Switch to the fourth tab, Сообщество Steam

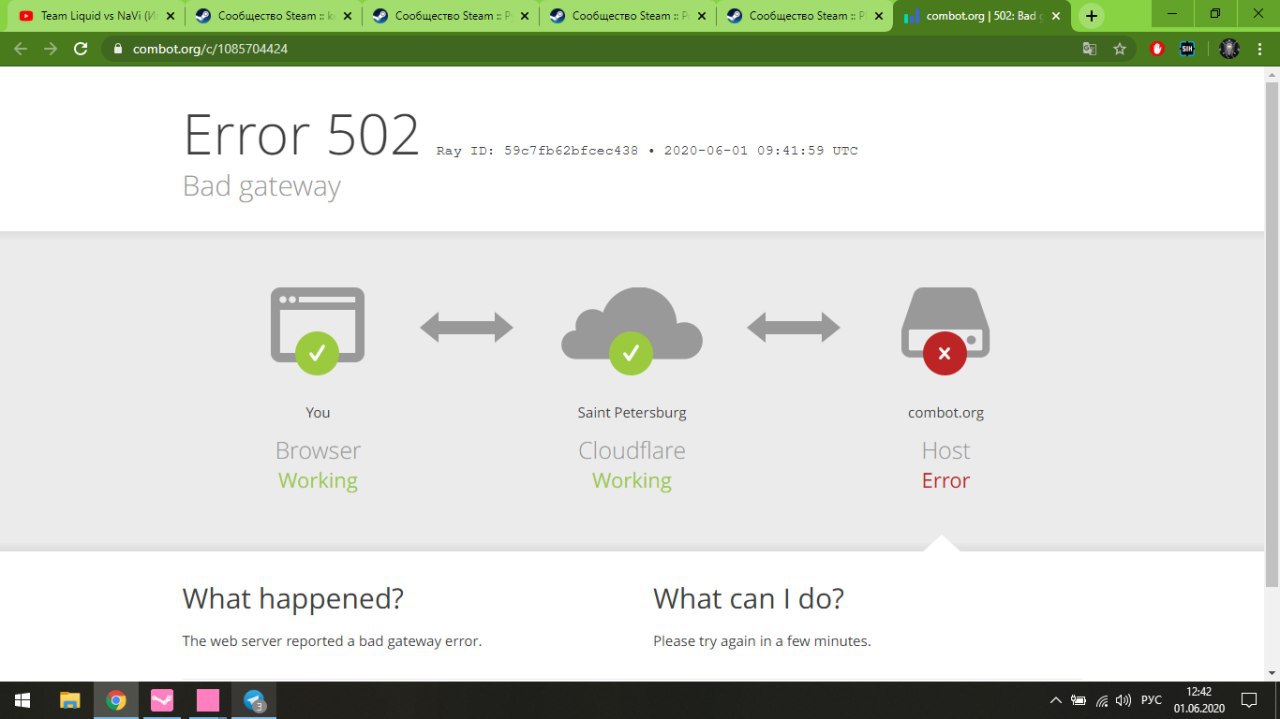627,16
